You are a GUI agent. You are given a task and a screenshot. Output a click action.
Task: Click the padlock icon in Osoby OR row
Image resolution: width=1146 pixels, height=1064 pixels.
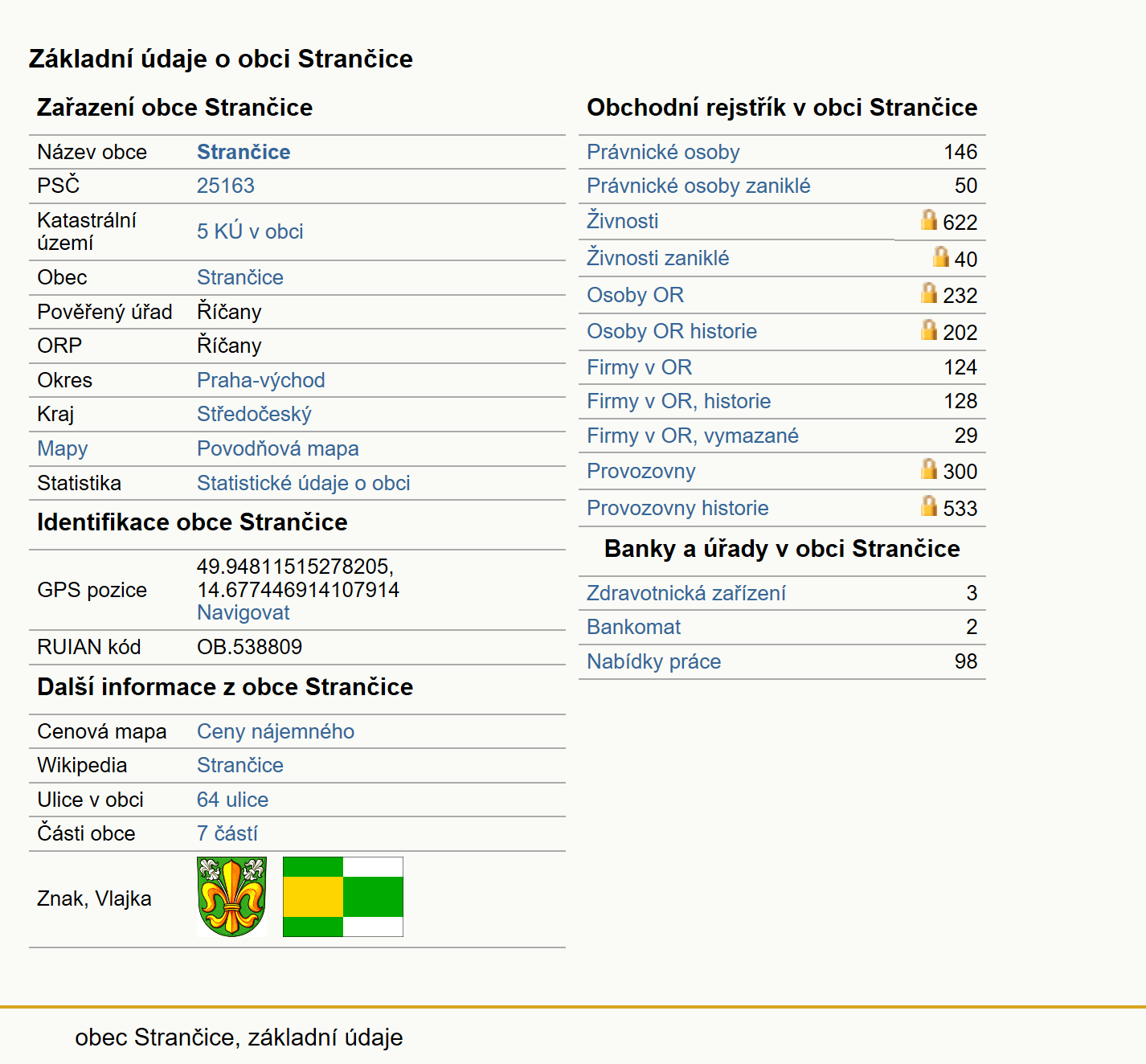(929, 293)
